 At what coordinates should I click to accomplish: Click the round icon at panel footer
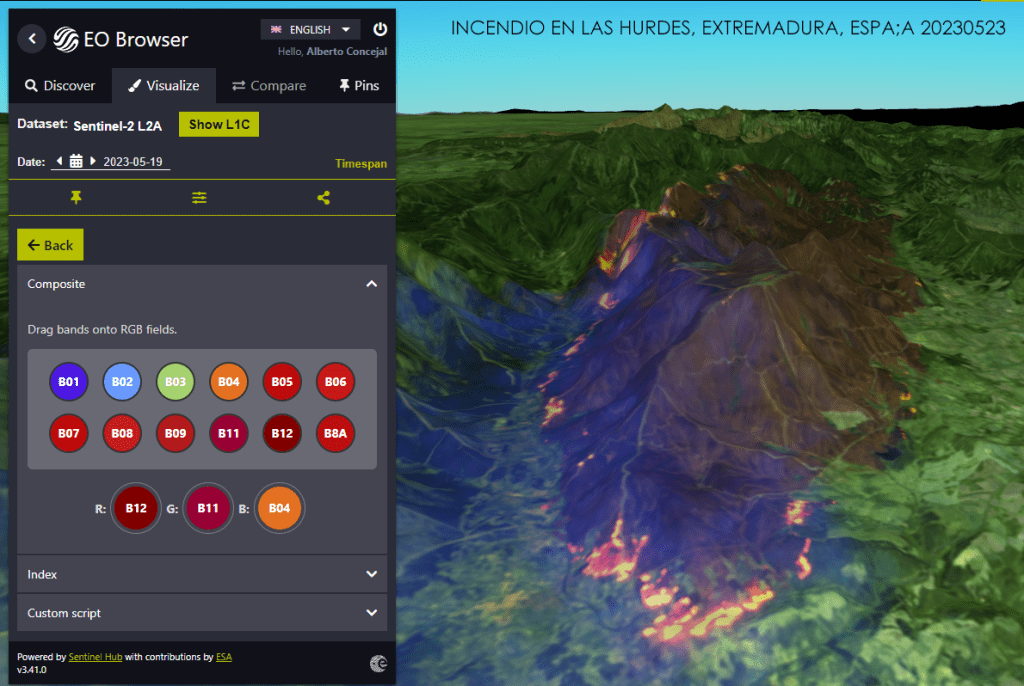click(x=378, y=663)
